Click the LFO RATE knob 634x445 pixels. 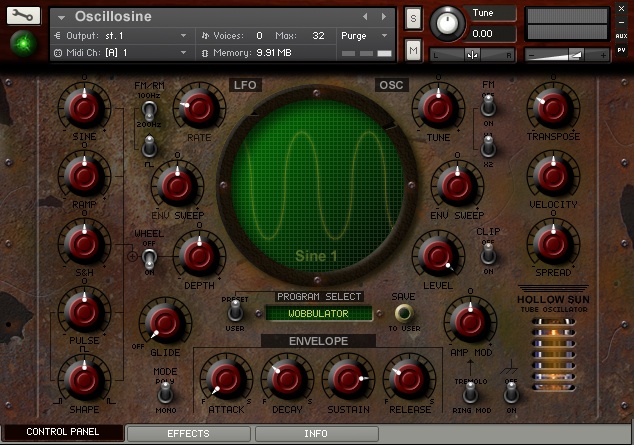click(x=199, y=108)
